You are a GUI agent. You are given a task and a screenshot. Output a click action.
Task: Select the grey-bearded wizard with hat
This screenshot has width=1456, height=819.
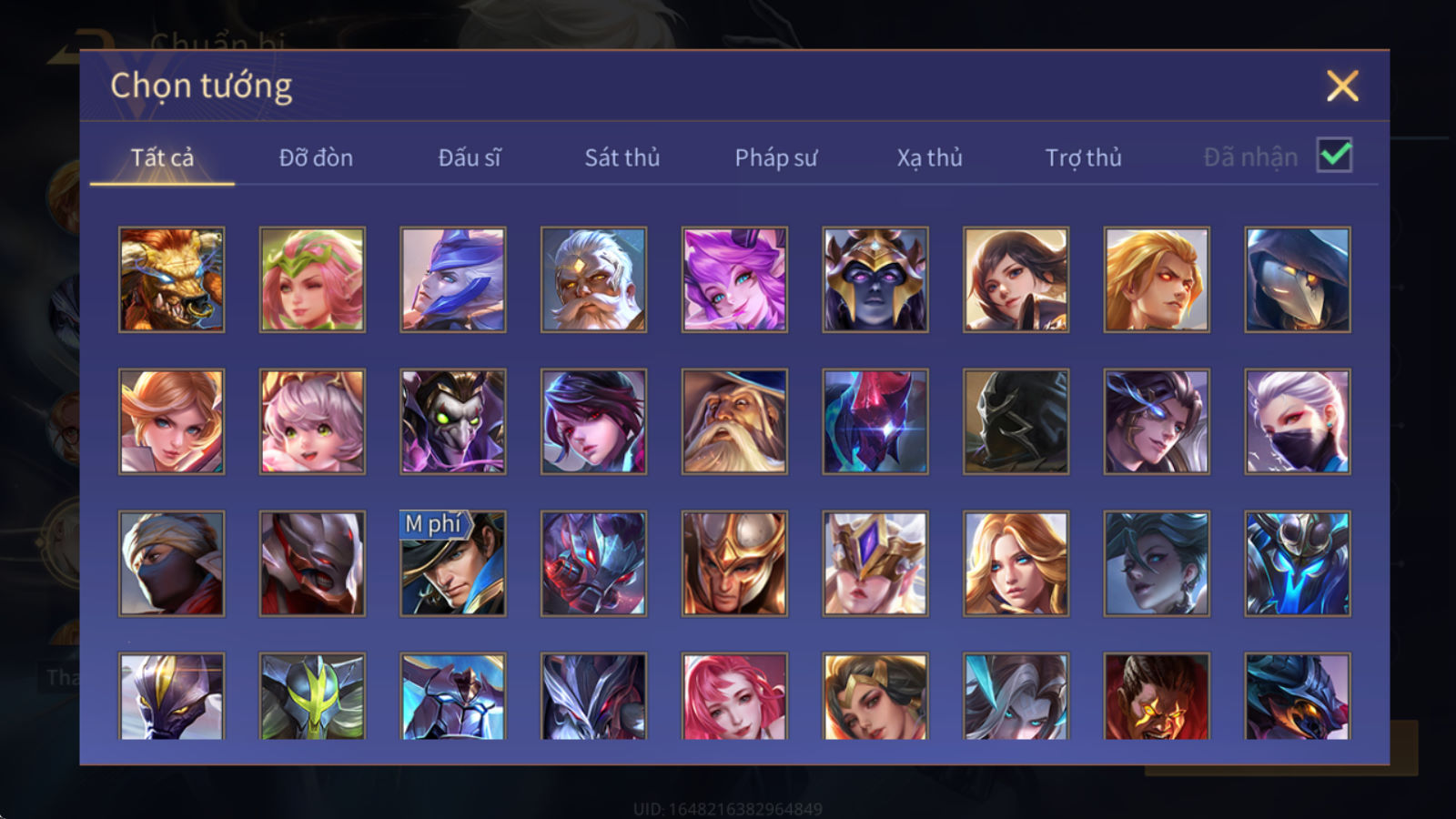[x=734, y=421]
